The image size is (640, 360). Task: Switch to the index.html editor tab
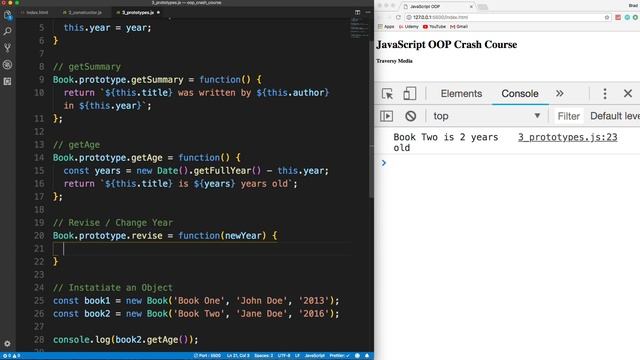point(35,13)
